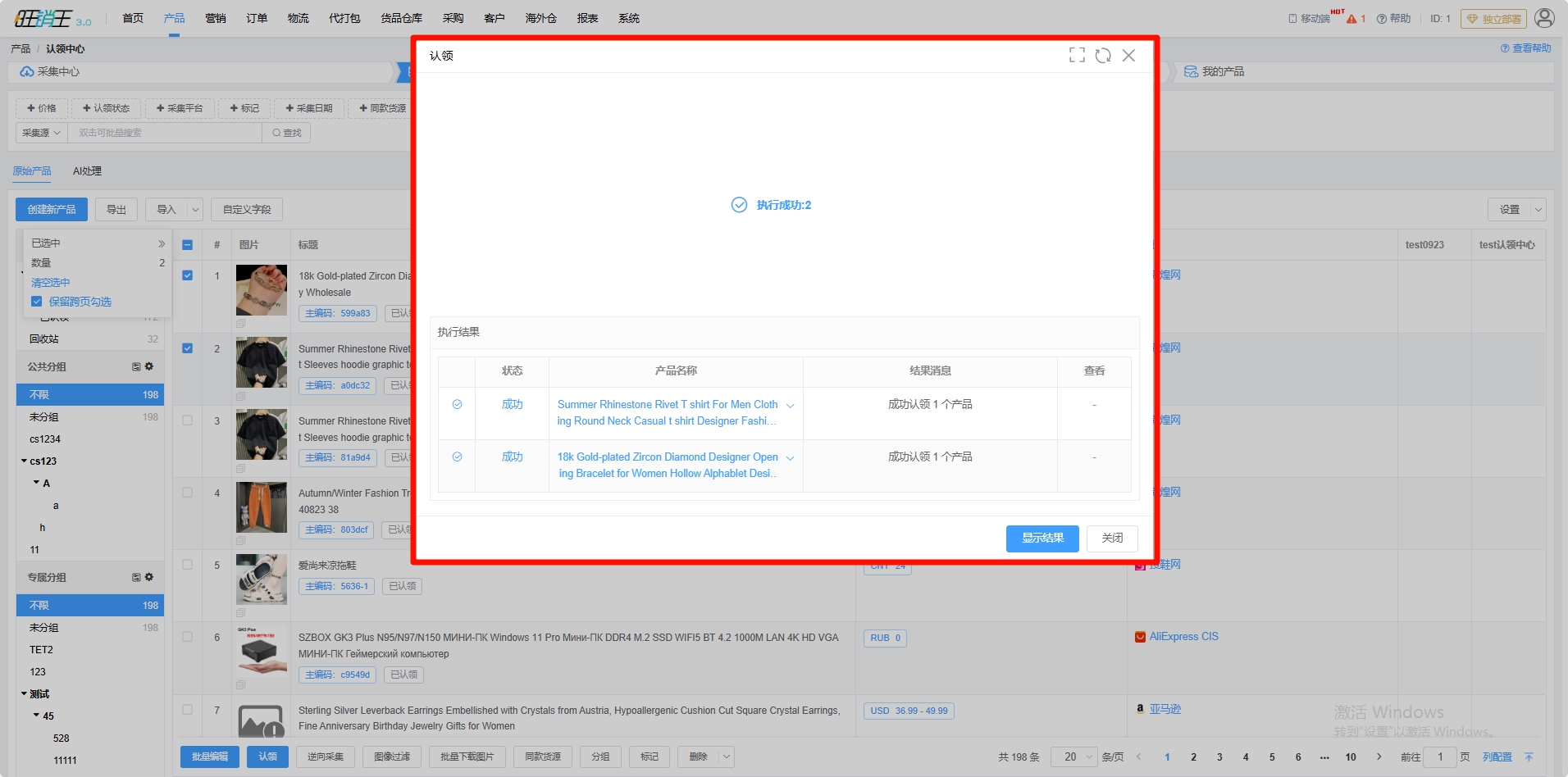Click the alert warning icon in the header
Image resolution: width=1568 pixels, height=777 pixels.
click(1351, 19)
